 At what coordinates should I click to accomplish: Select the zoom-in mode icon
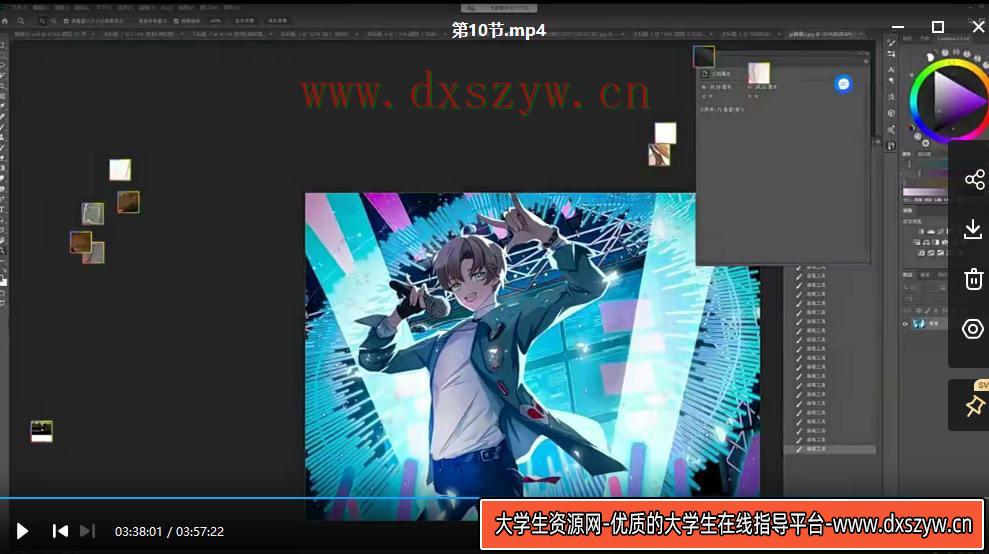(42, 21)
